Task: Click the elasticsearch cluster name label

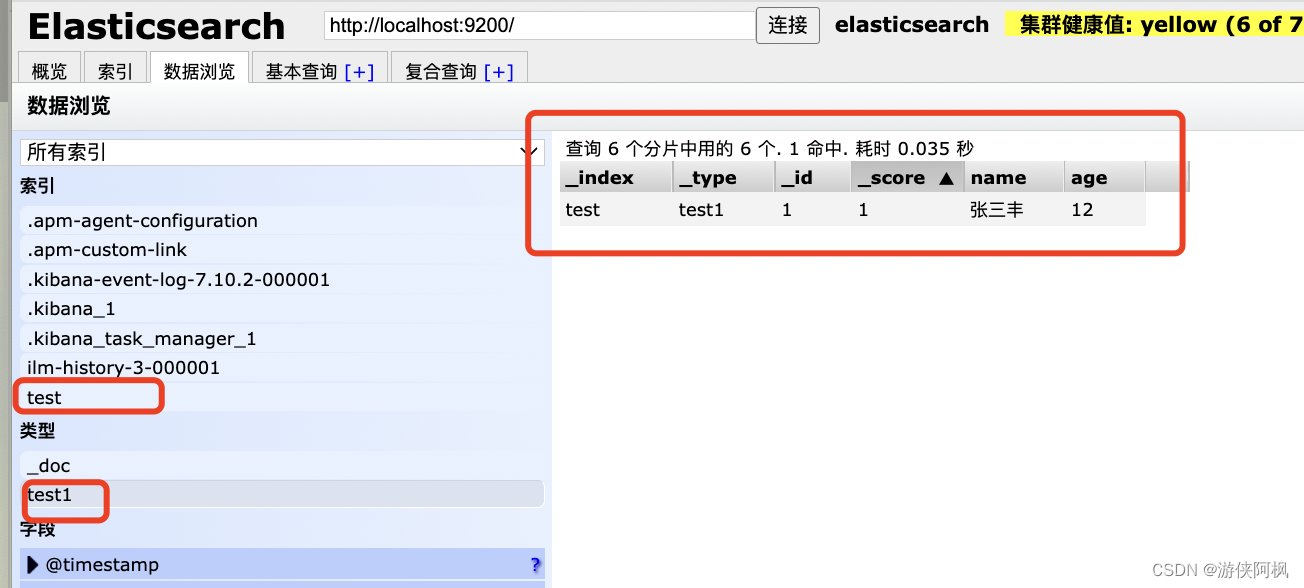Action: click(x=912, y=25)
